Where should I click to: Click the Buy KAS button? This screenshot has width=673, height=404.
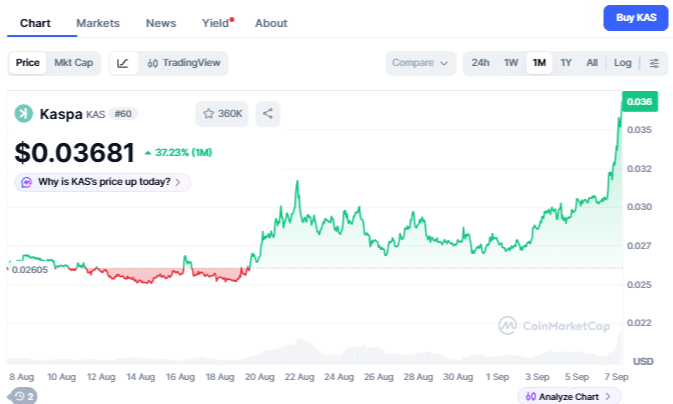tap(636, 18)
